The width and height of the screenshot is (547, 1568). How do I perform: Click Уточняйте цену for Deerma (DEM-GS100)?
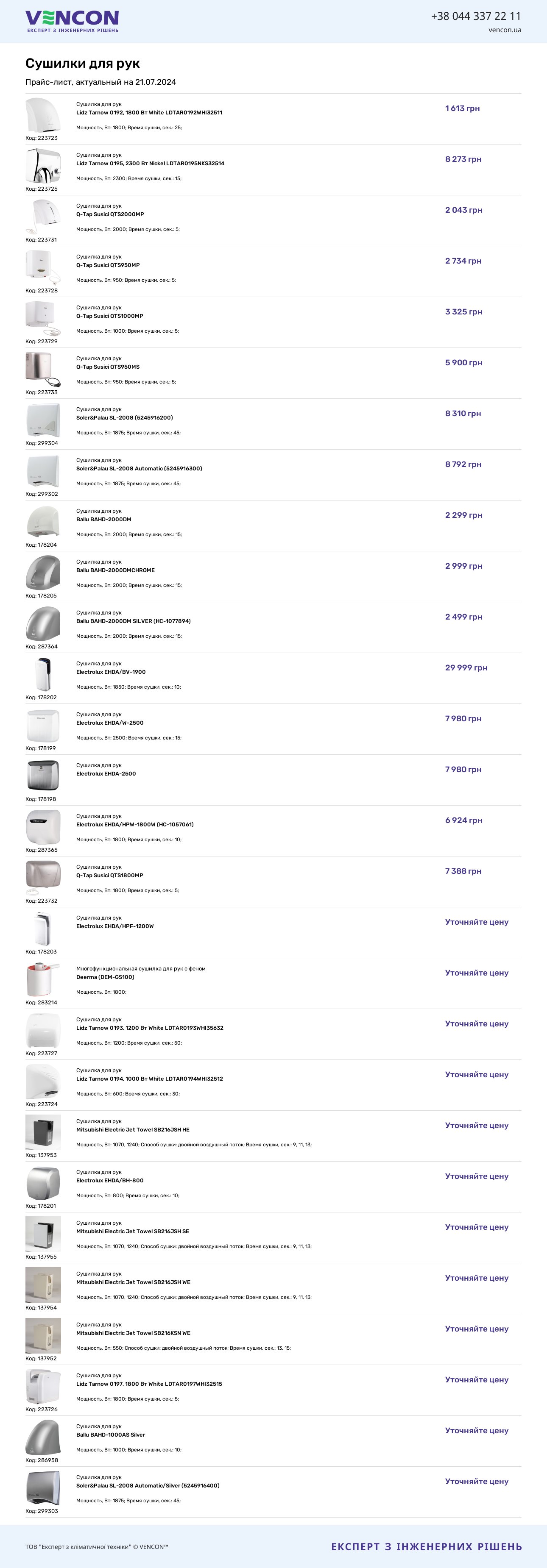point(476,973)
